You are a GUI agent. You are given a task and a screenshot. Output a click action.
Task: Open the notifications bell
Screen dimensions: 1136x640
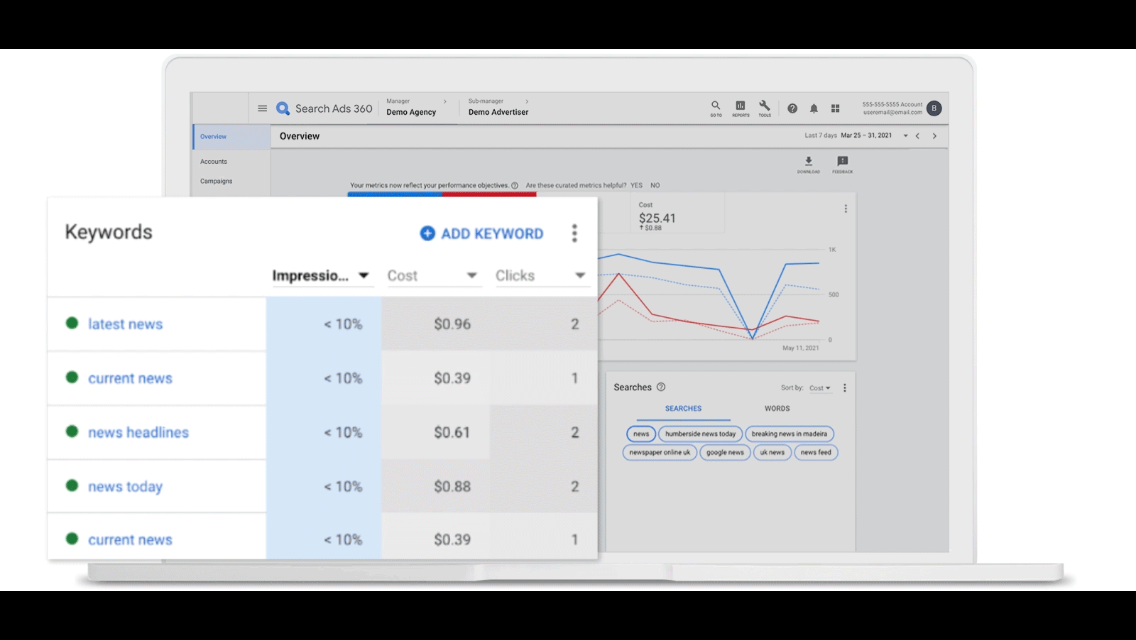coord(813,108)
